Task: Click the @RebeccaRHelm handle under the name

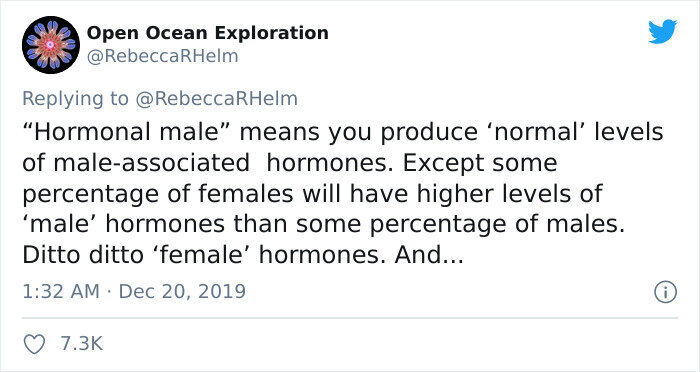Action: point(162,57)
